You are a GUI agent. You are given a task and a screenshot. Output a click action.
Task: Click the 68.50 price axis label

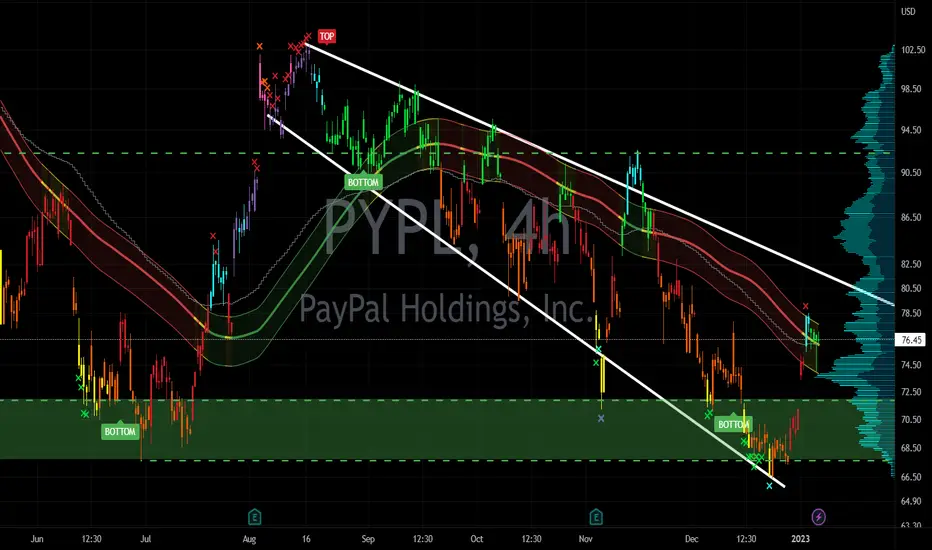[x=912, y=448]
